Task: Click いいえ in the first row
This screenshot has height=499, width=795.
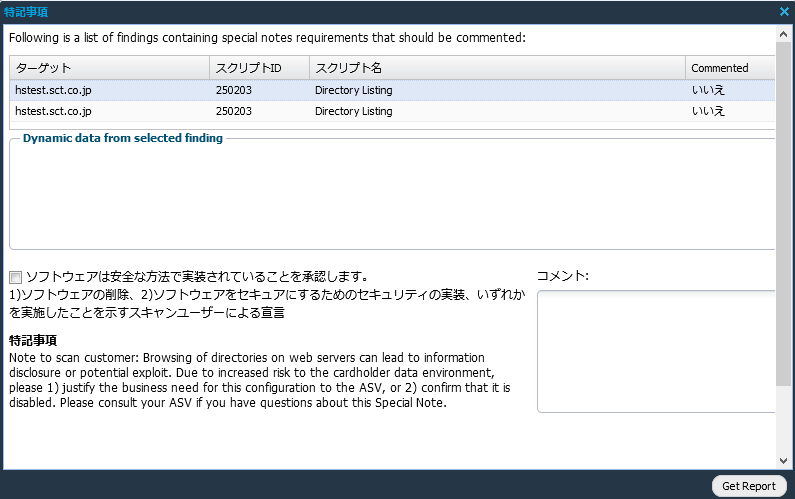Action: [x=708, y=90]
